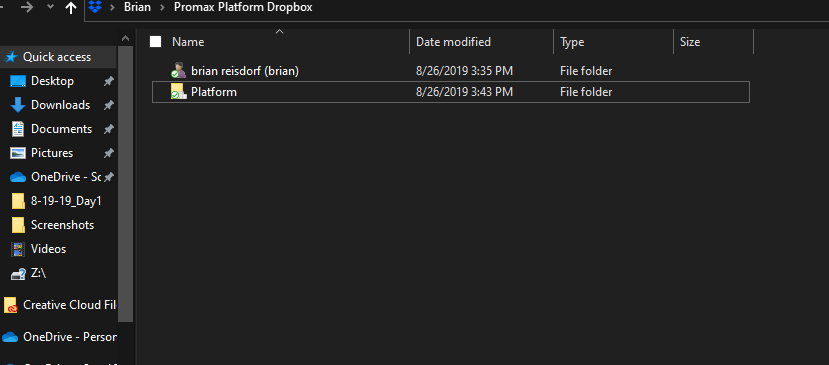Open Downloads in Quick access
Image resolution: width=829 pixels, height=365 pixels.
click(x=59, y=105)
